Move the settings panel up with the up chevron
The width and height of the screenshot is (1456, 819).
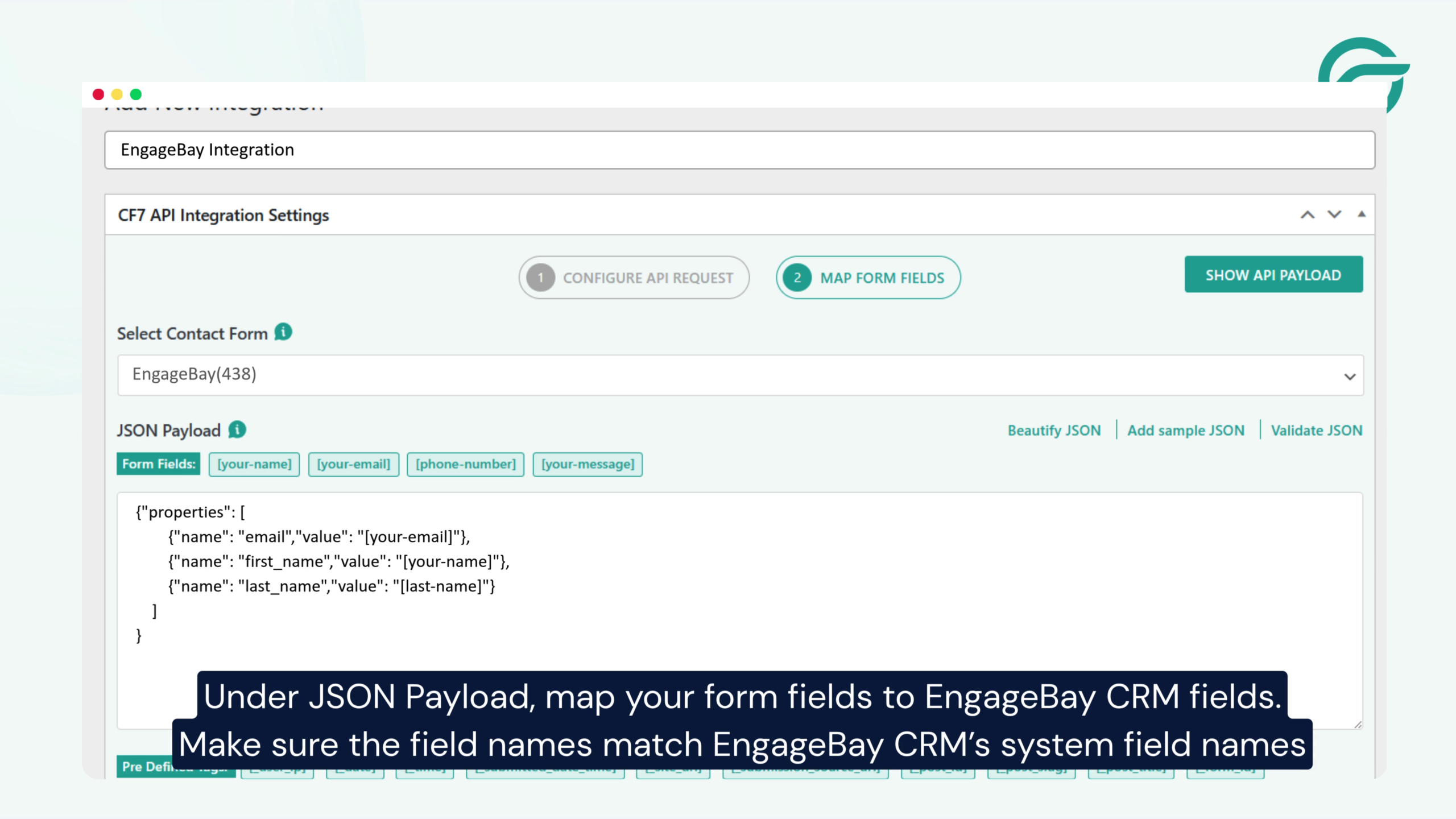(1308, 214)
